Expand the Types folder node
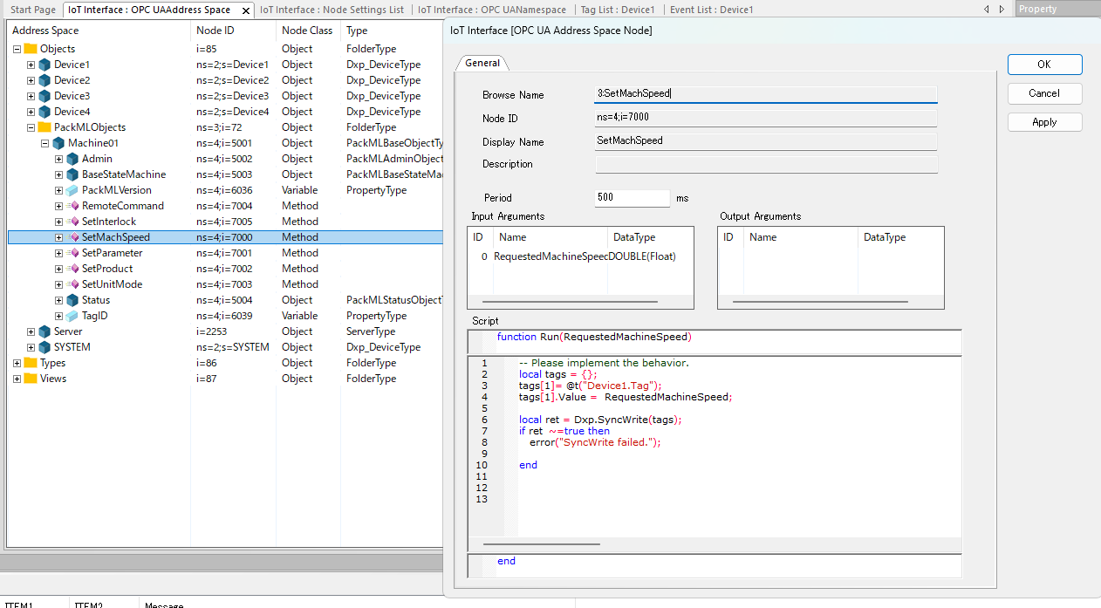Viewport: 1101px width, 608px height. coord(17,363)
